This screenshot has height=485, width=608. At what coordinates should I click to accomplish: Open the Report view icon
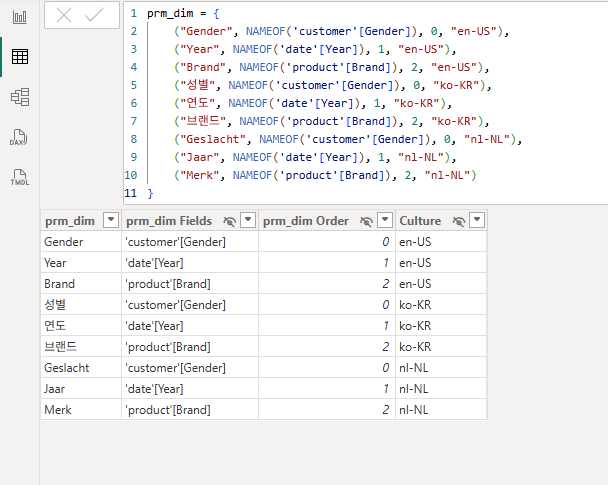click(20, 17)
